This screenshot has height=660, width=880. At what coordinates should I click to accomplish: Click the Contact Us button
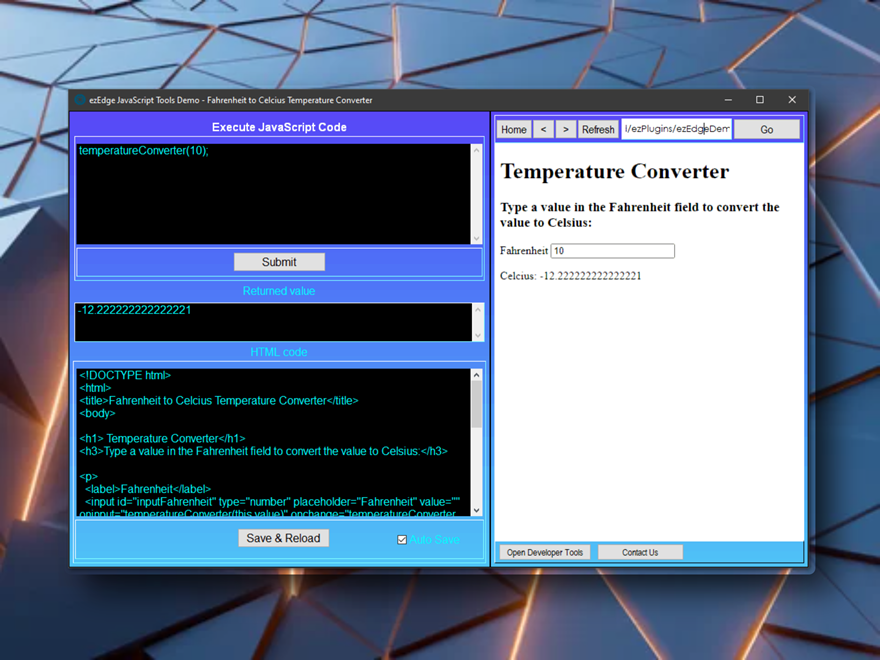pos(640,552)
